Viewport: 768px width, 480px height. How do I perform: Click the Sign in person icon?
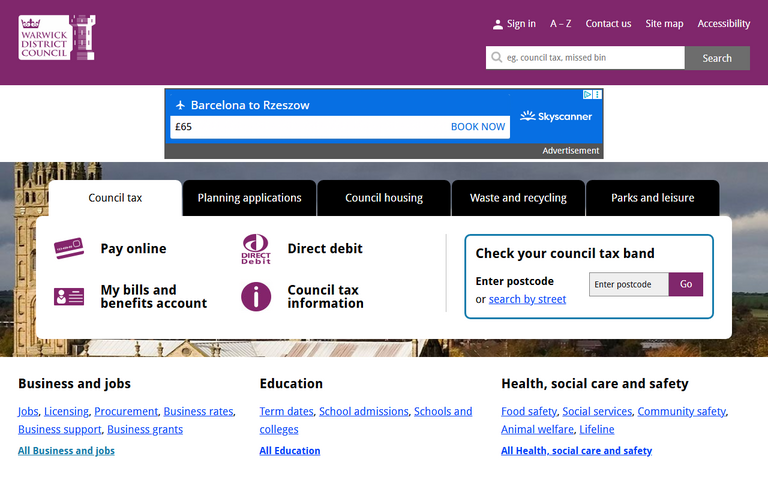498,24
